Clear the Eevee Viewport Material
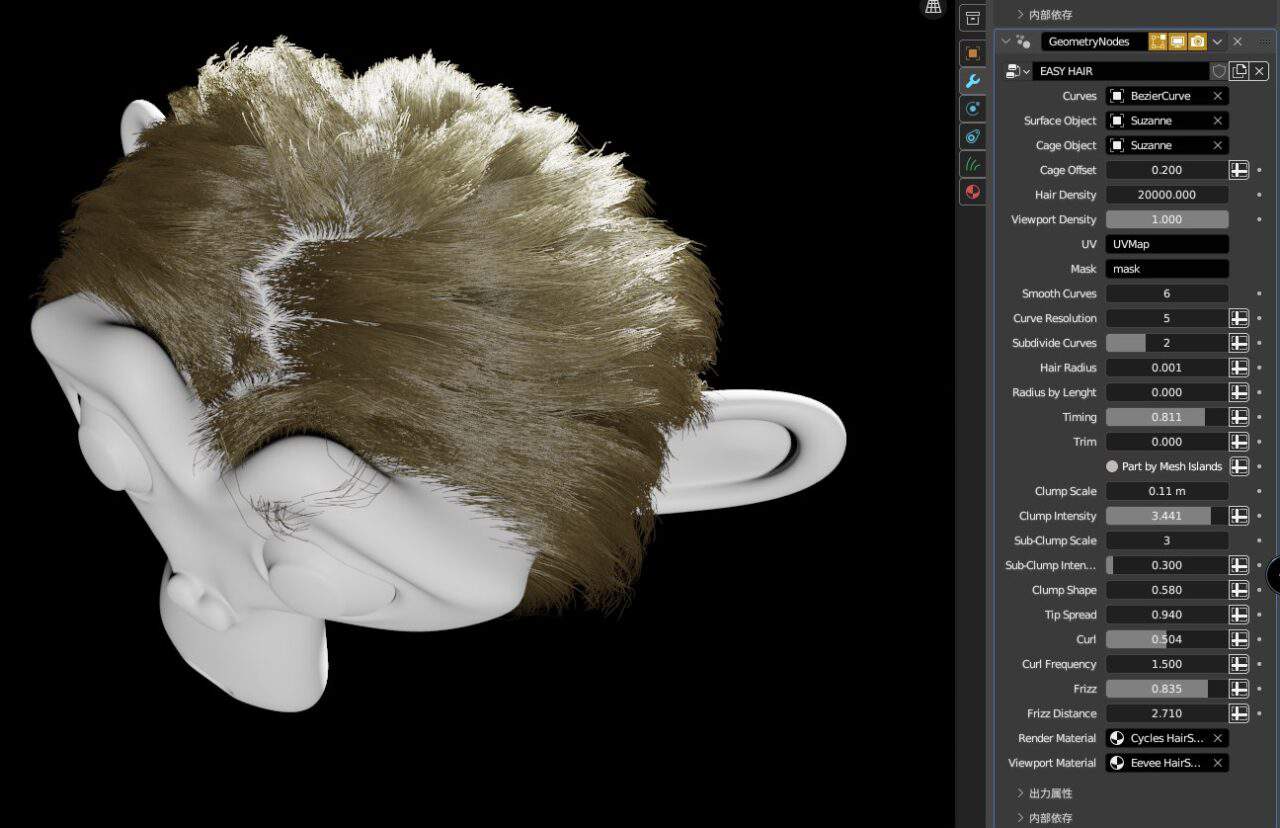This screenshot has width=1280, height=828. click(1217, 763)
